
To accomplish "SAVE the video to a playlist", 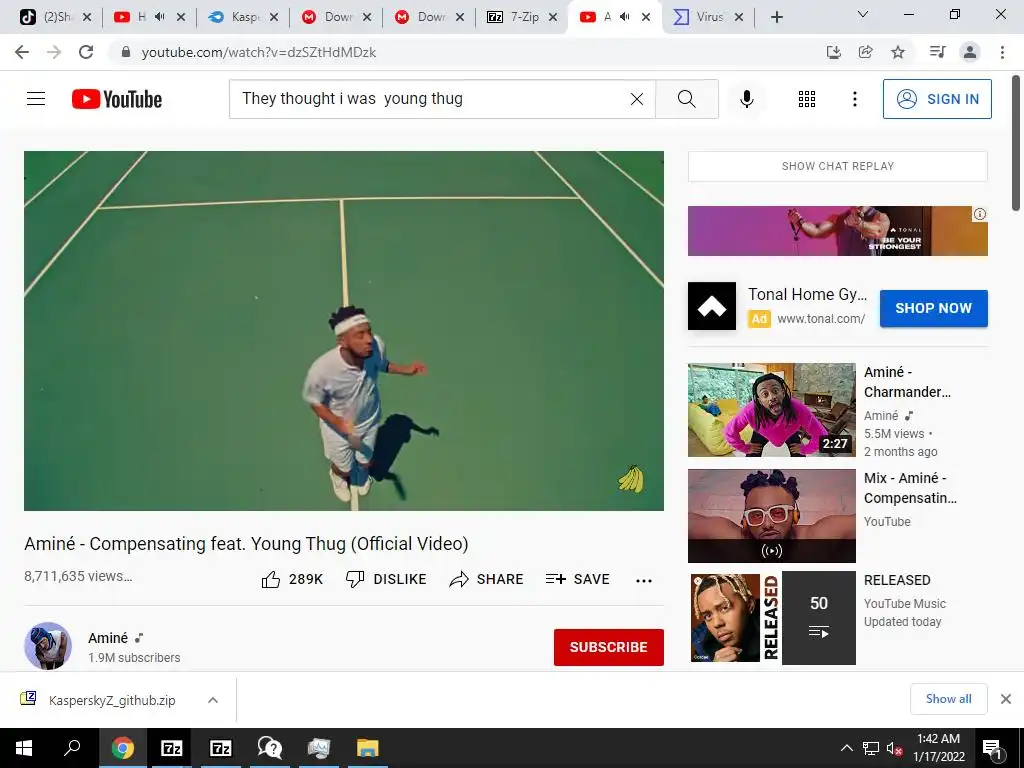I will tap(577, 579).
